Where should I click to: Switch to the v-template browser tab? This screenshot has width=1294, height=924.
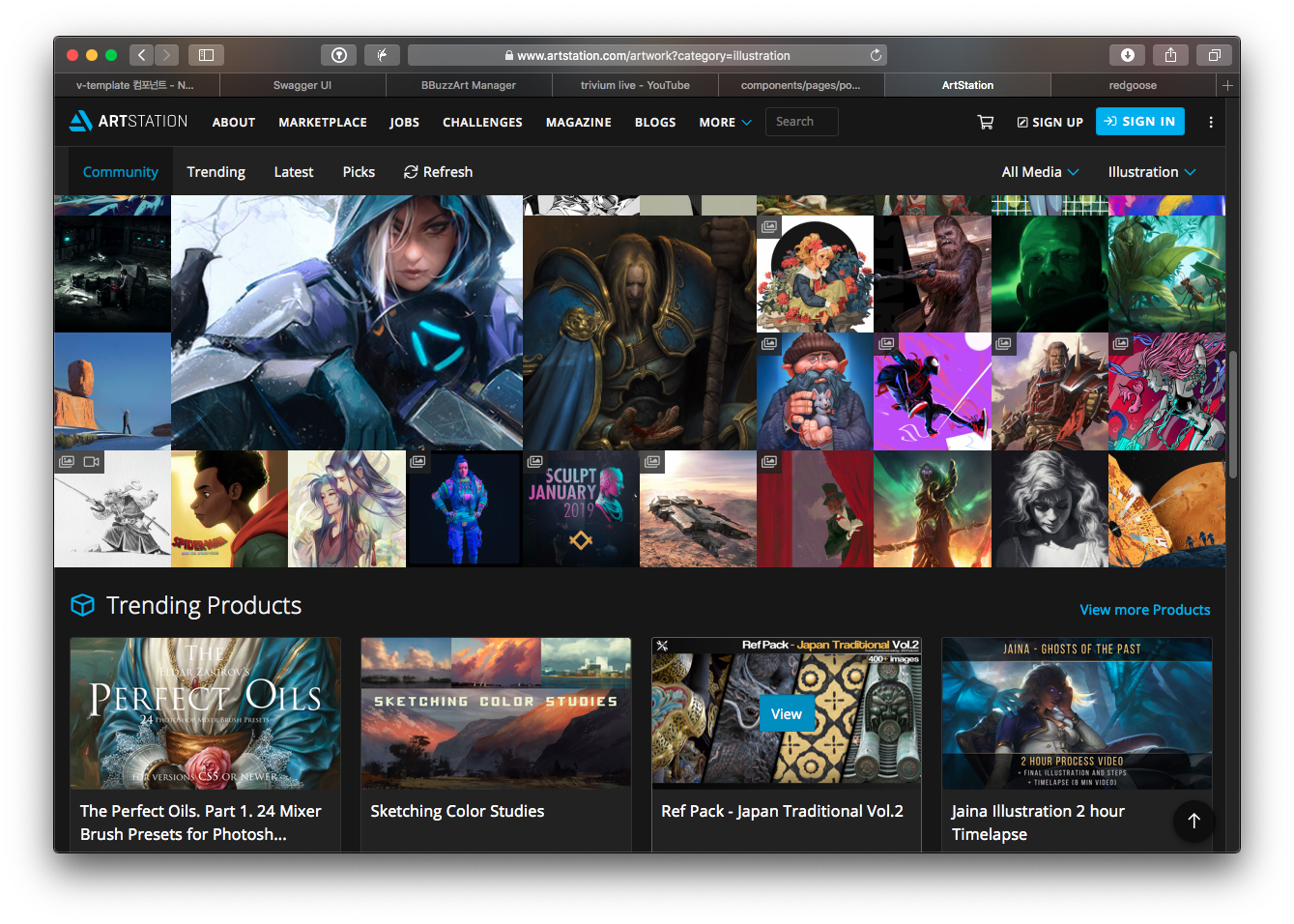tap(135, 85)
